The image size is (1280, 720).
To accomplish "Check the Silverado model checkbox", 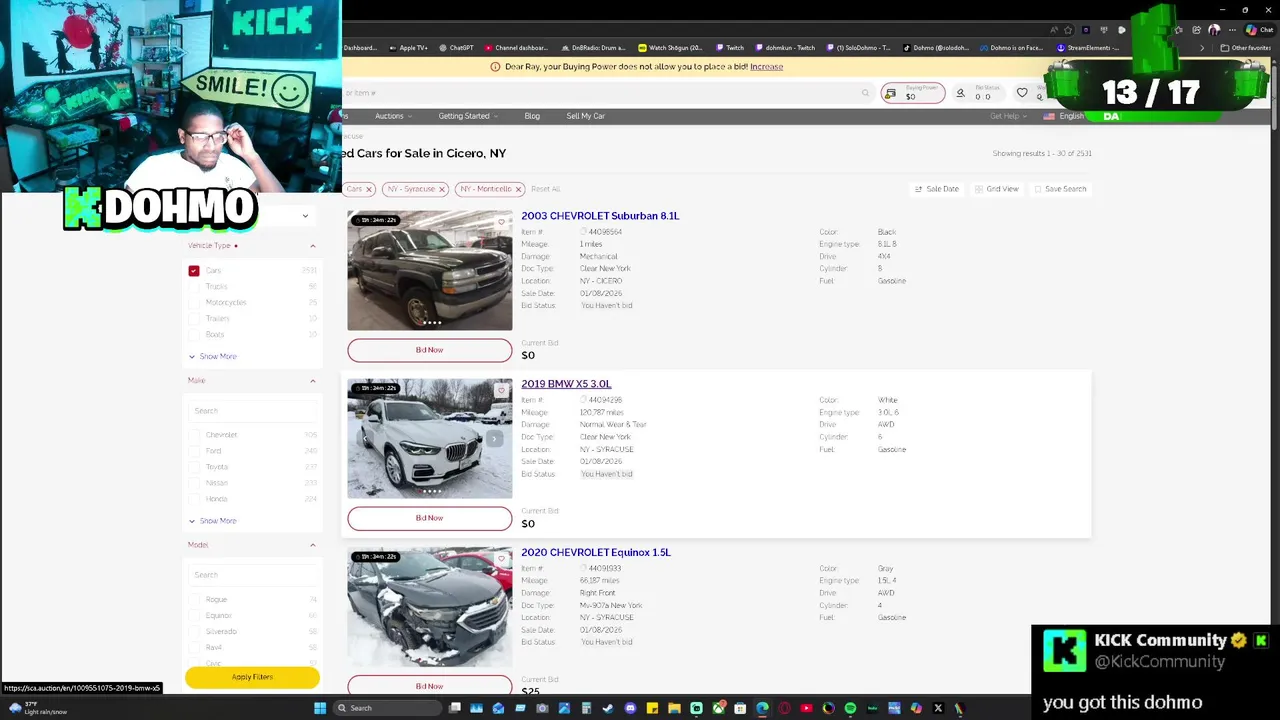I will click(x=194, y=632).
